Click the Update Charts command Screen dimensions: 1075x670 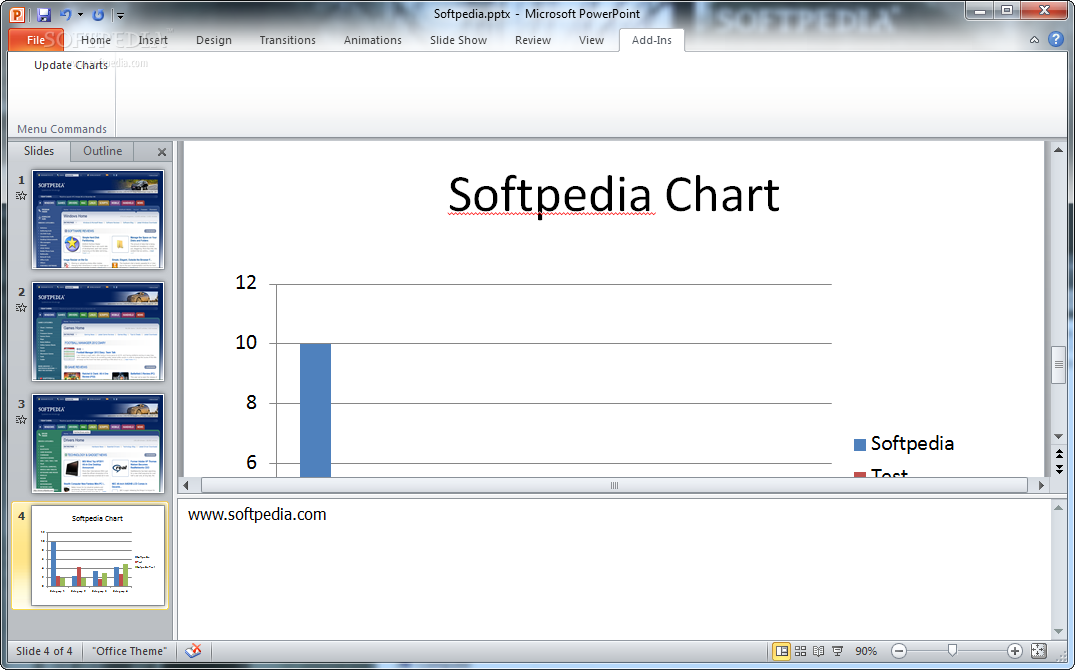coord(71,64)
